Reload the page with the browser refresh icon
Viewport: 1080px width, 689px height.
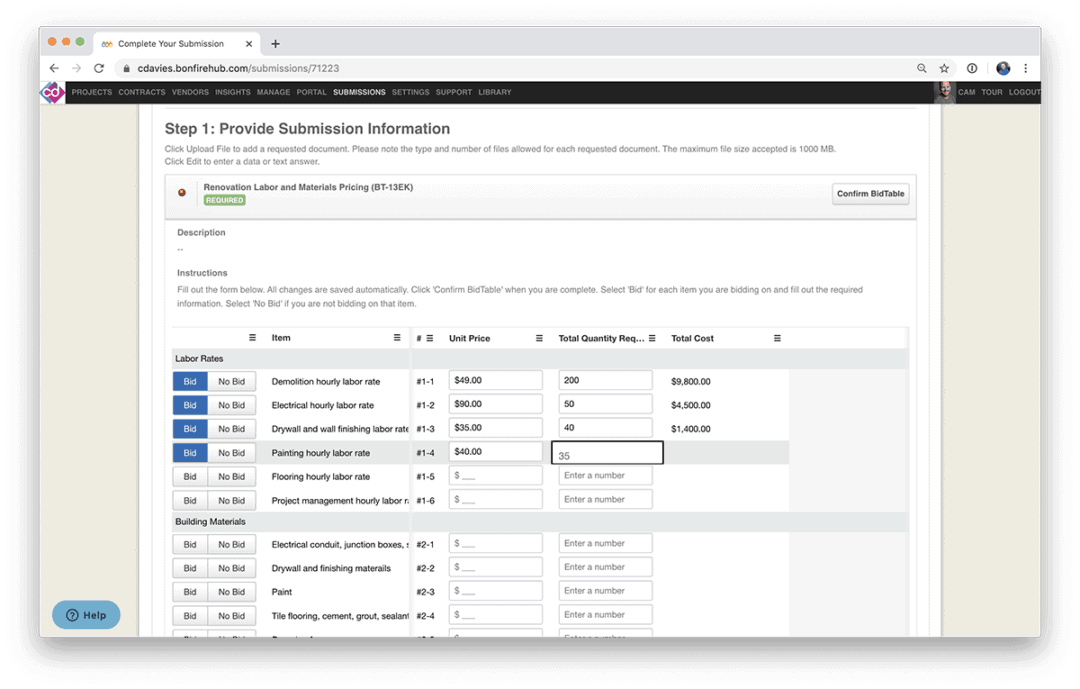point(99,69)
